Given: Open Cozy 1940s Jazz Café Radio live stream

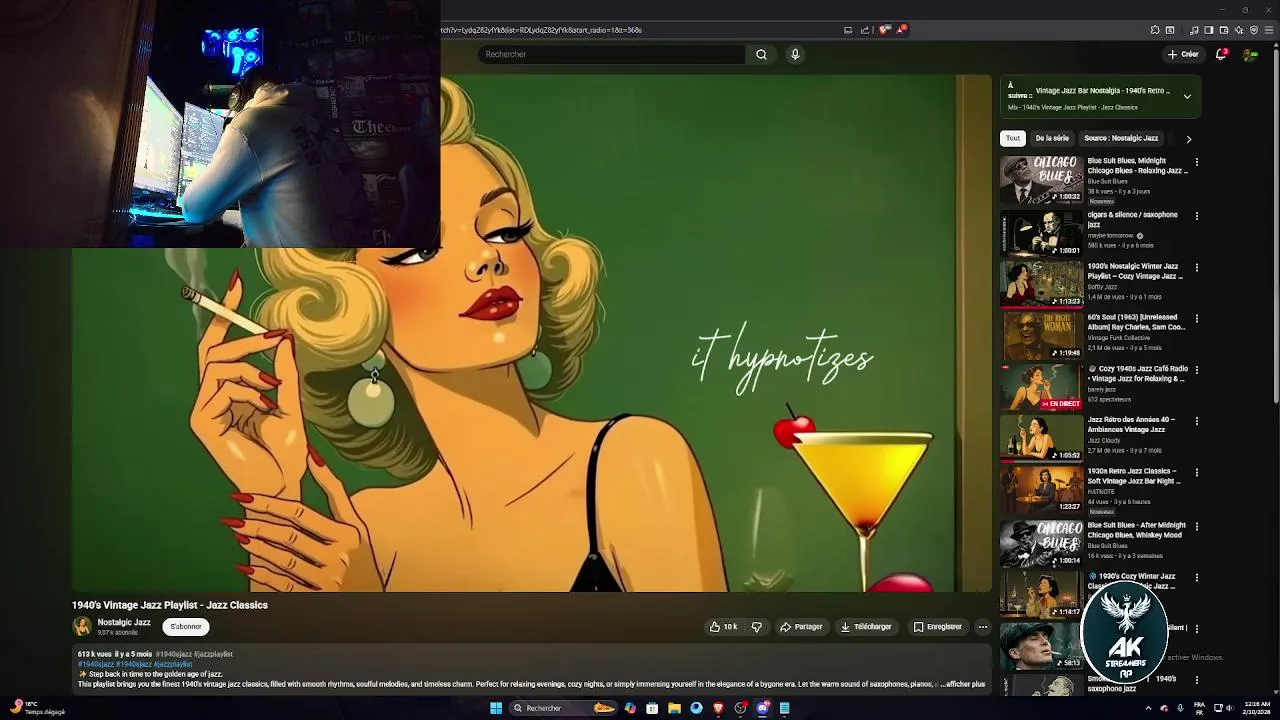Looking at the screenshot, I should click(x=1041, y=386).
